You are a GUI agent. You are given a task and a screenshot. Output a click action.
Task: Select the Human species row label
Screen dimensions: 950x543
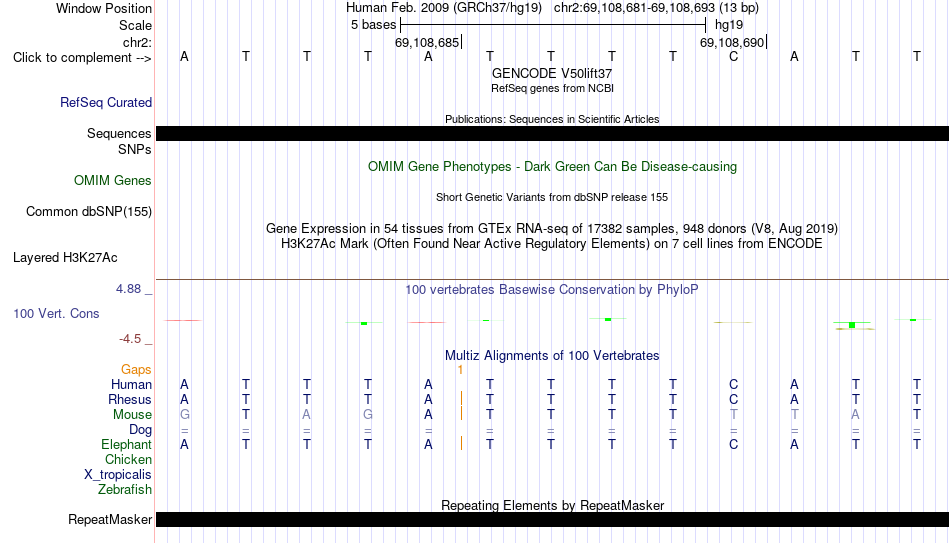tap(131, 384)
